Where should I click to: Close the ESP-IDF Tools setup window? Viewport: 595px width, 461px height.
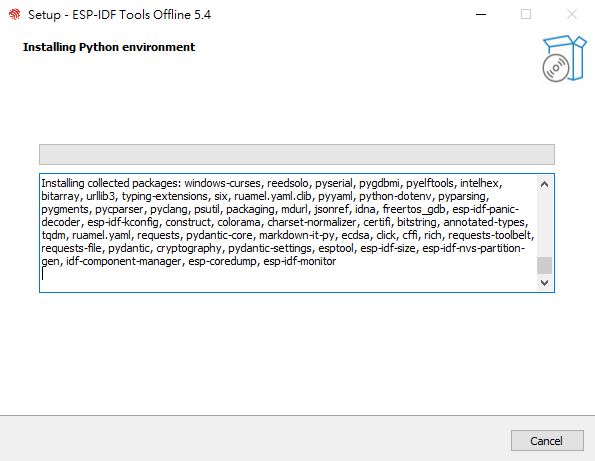[571, 14]
